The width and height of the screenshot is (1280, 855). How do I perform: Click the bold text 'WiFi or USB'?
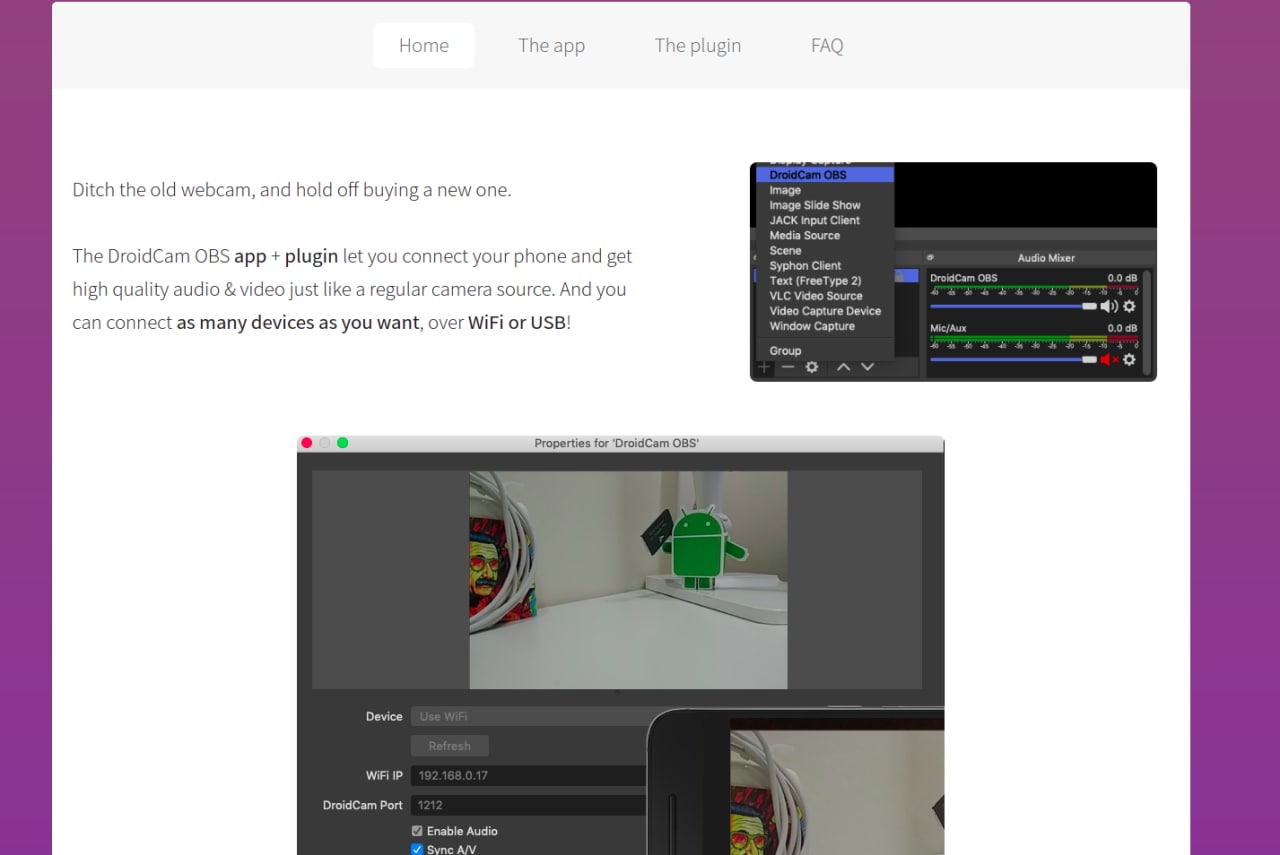(x=517, y=323)
